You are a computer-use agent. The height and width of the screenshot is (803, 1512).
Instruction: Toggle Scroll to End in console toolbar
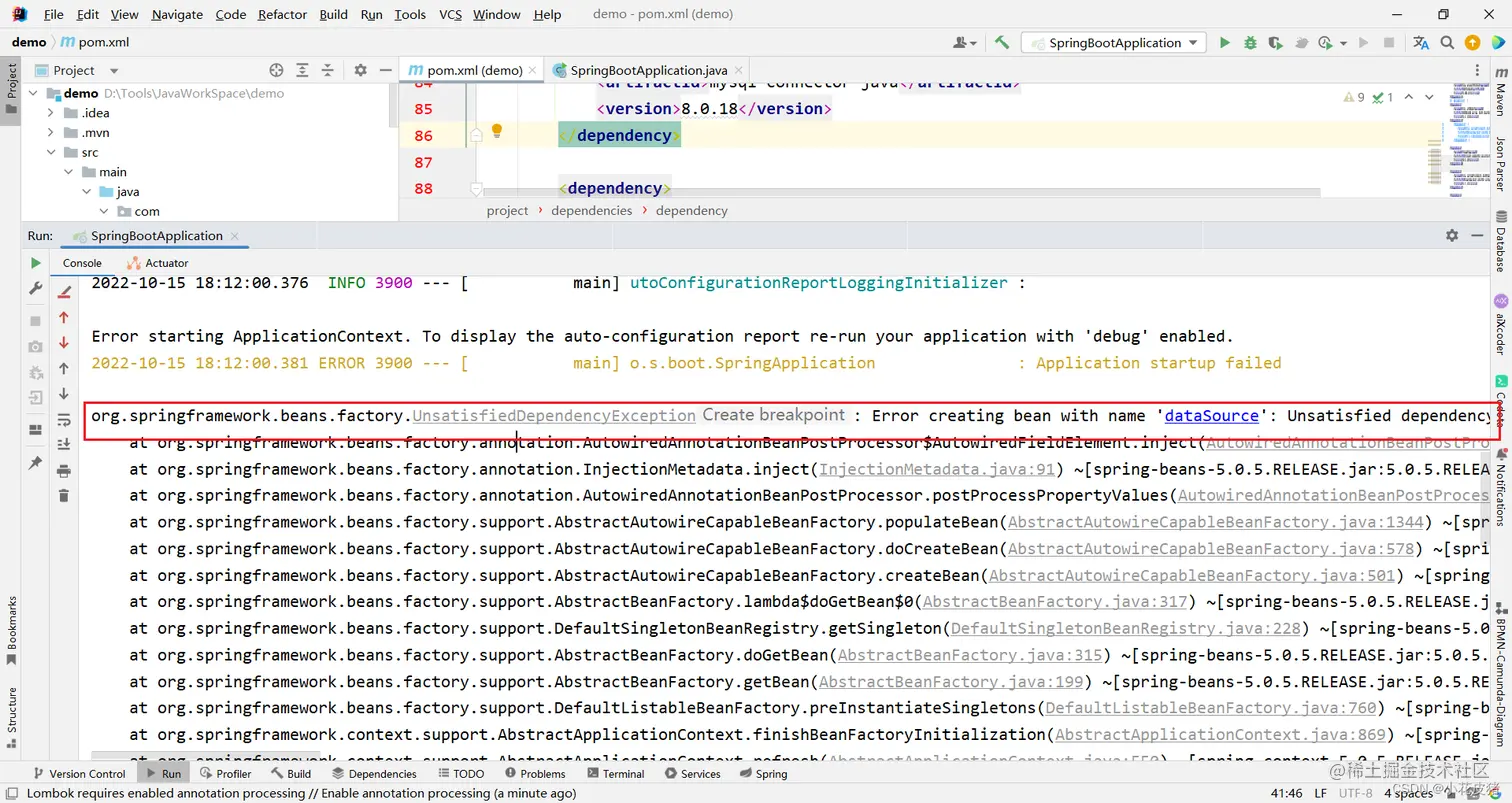(x=64, y=444)
